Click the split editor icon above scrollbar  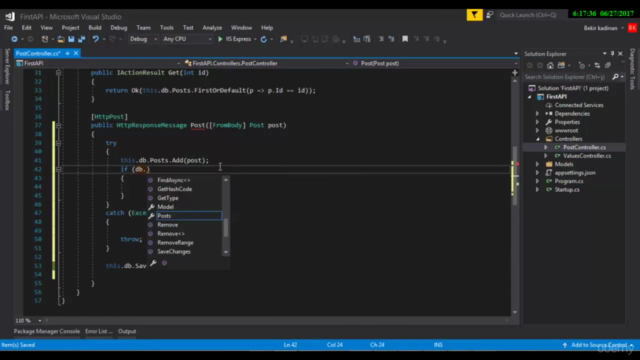[x=515, y=73]
